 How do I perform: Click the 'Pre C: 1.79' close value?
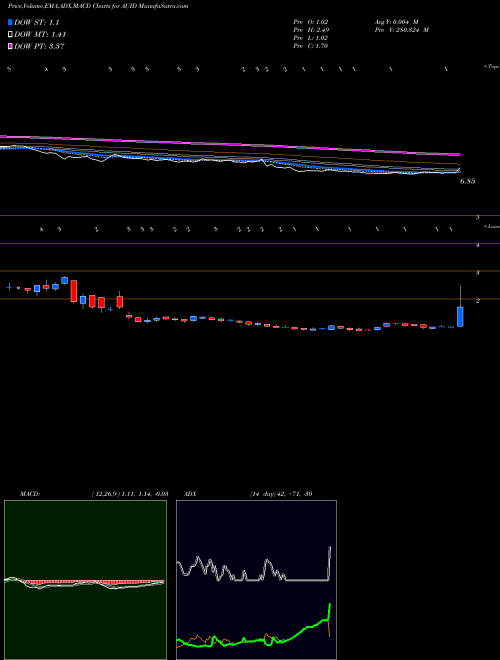point(311,46)
